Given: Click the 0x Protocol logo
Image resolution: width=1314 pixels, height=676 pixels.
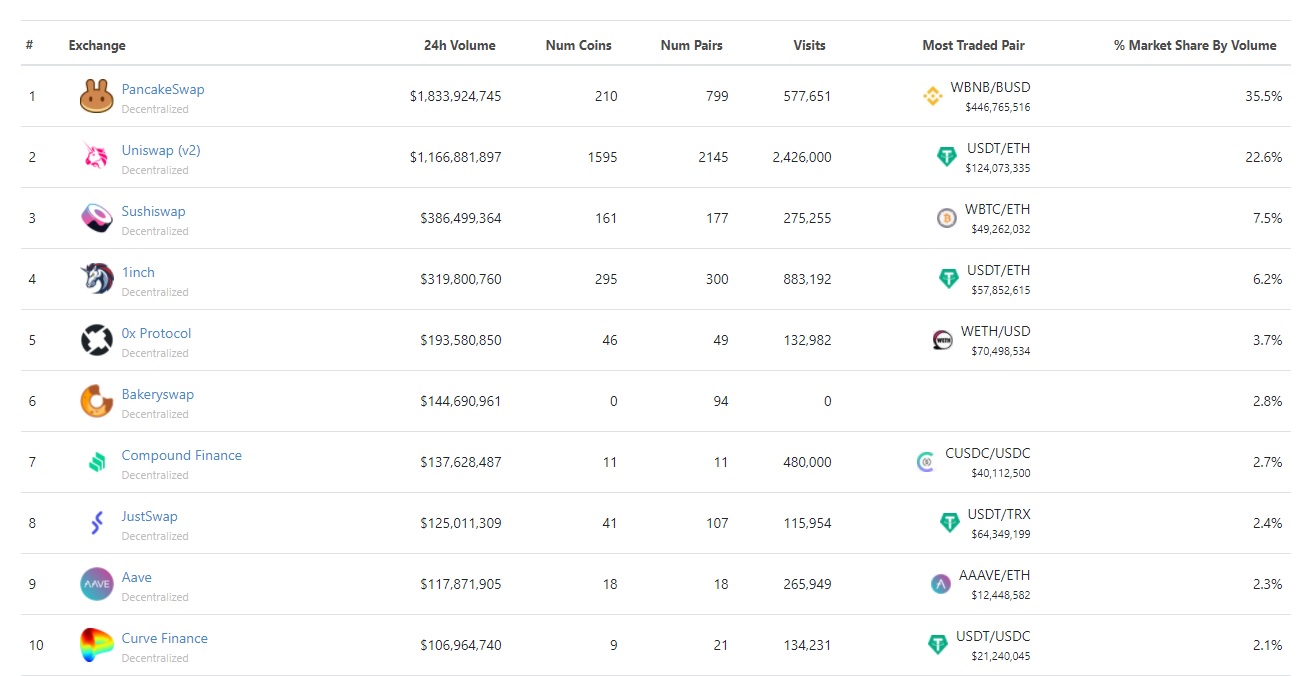Looking at the screenshot, I should point(97,340).
